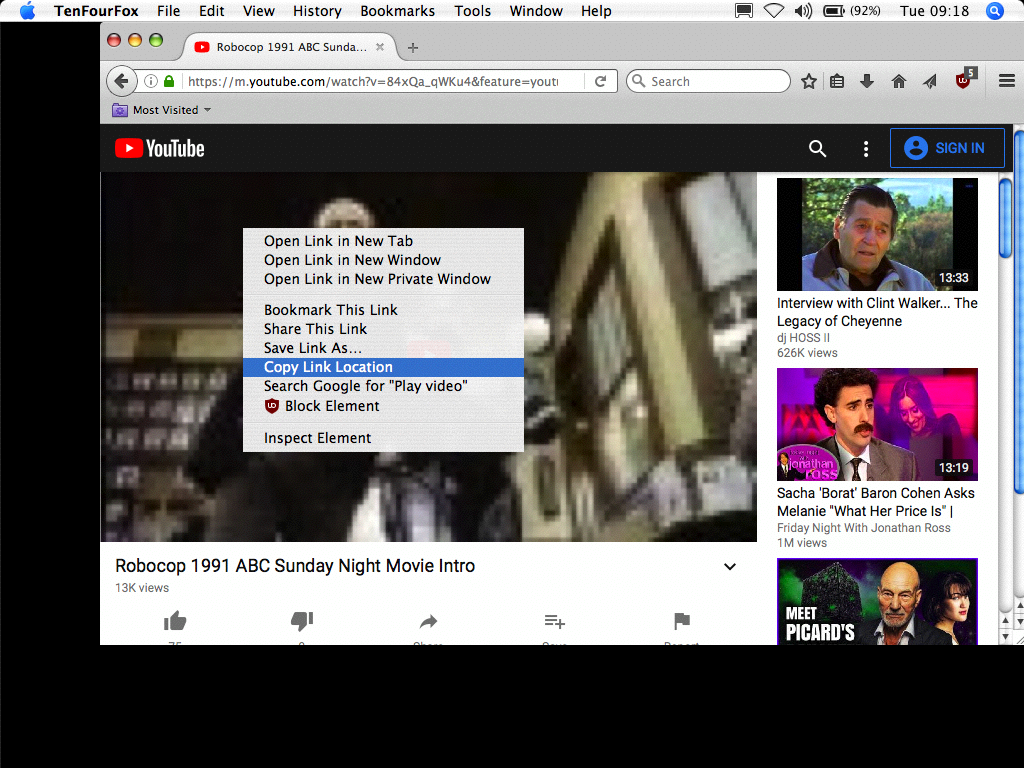The image size is (1024, 768).
Task: Choose Open Link in New Private Window
Action: (x=383, y=279)
